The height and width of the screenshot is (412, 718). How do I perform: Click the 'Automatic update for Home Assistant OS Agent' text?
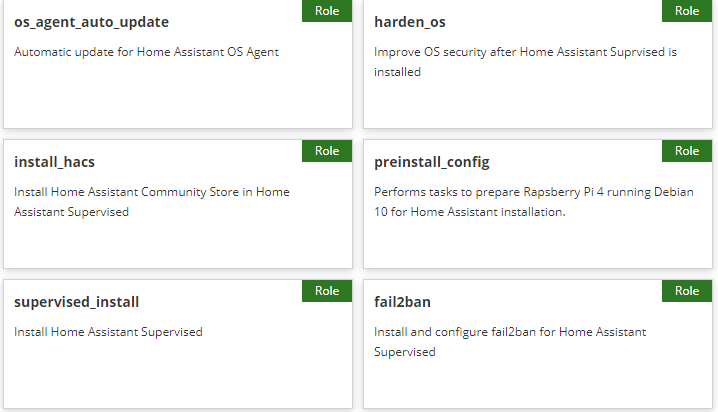[146, 52]
